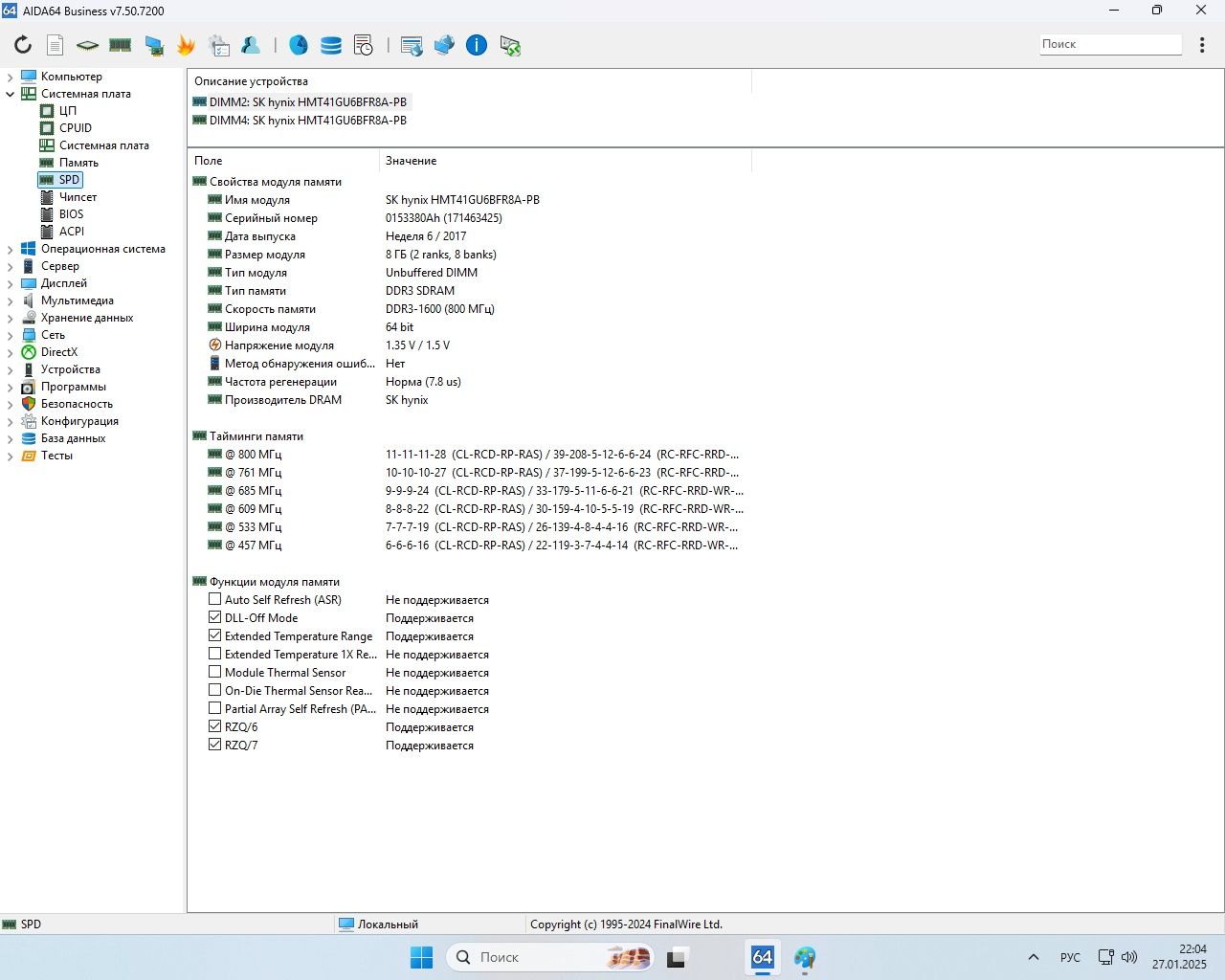Expand the Мультимедиа tree node
Viewport: 1225px width, 980px height.
click(x=11, y=301)
